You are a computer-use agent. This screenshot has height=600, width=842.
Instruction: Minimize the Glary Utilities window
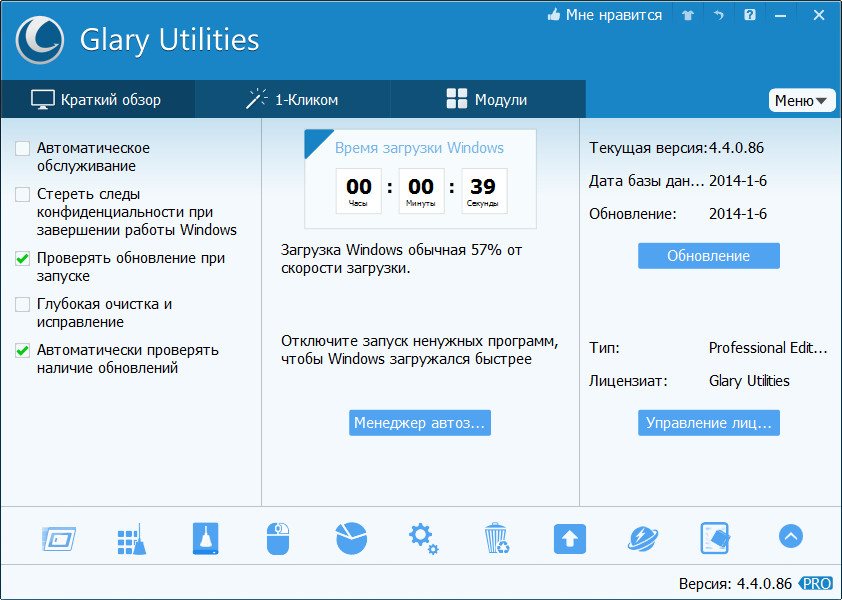point(780,16)
